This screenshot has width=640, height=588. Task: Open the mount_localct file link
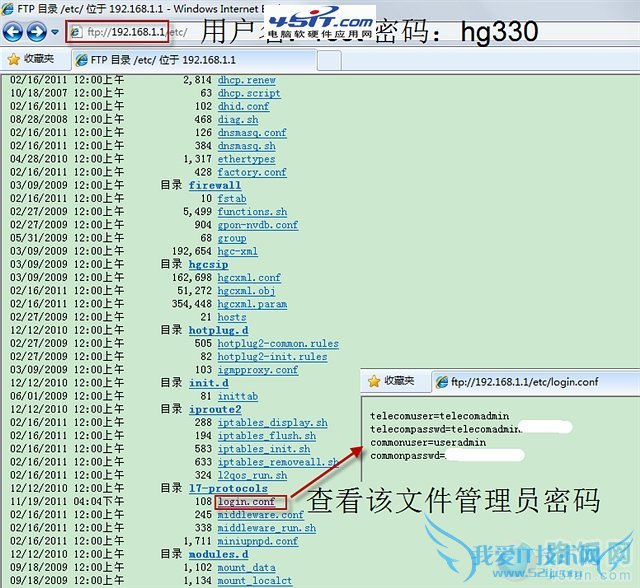[255, 581]
